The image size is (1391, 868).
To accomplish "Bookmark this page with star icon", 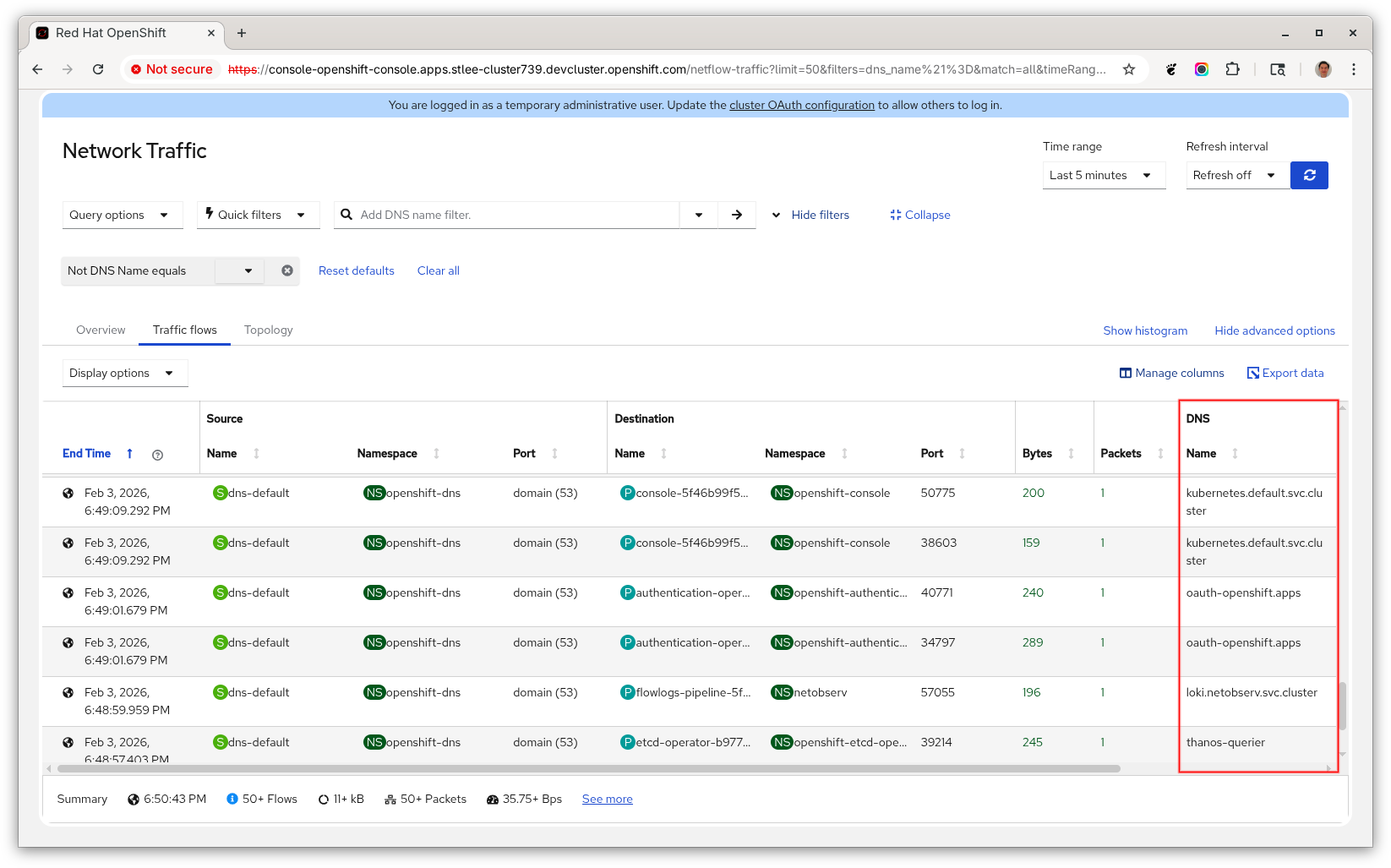I will 1129,69.
